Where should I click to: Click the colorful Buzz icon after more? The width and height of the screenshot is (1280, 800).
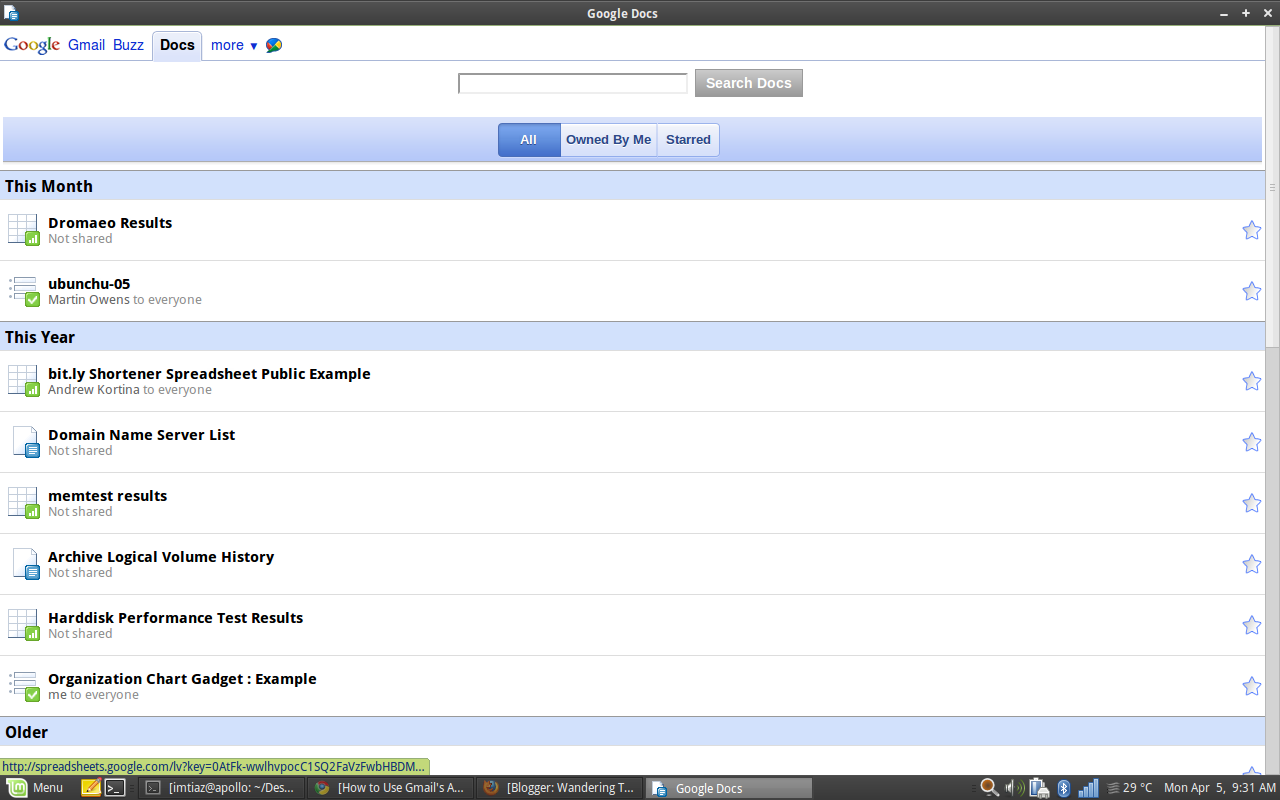(274, 45)
